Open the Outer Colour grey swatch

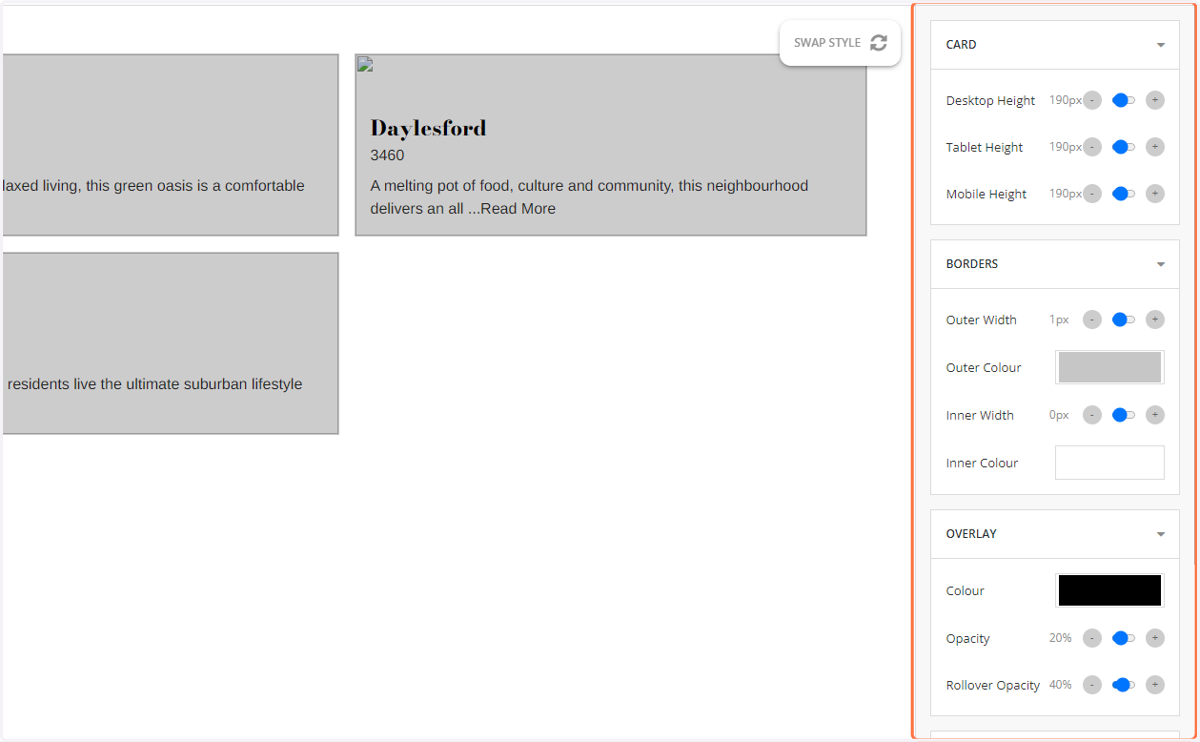[x=1110, y=367]
